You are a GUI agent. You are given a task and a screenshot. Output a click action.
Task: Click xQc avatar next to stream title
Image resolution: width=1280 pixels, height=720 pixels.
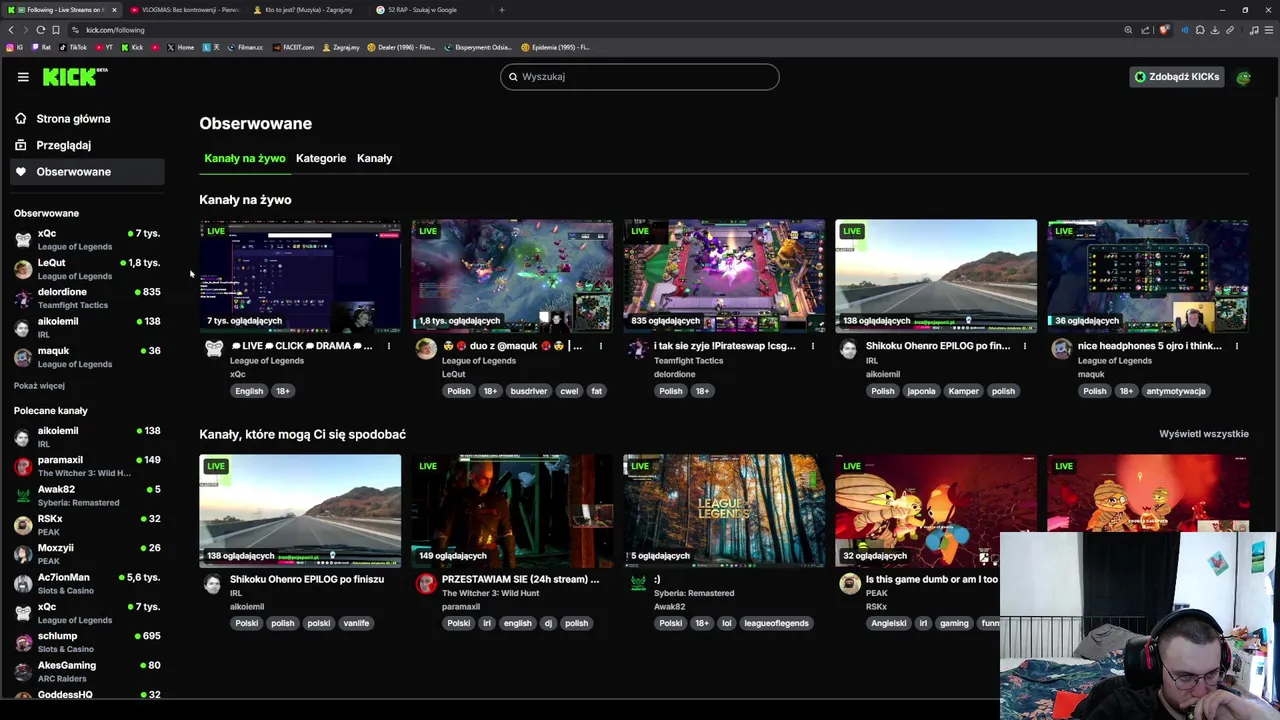[x=214, y=348]
